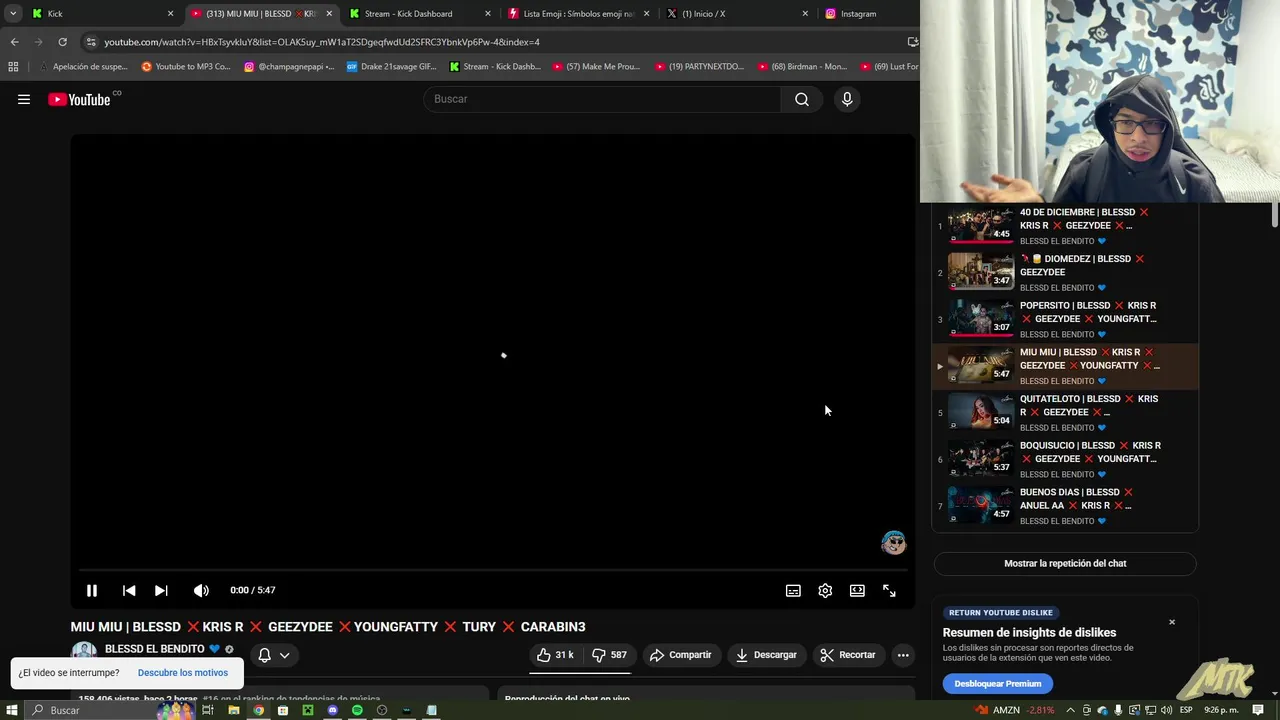Open Windows Start menu
This screenshot has width=1280, height=720.
pos(13,710)
